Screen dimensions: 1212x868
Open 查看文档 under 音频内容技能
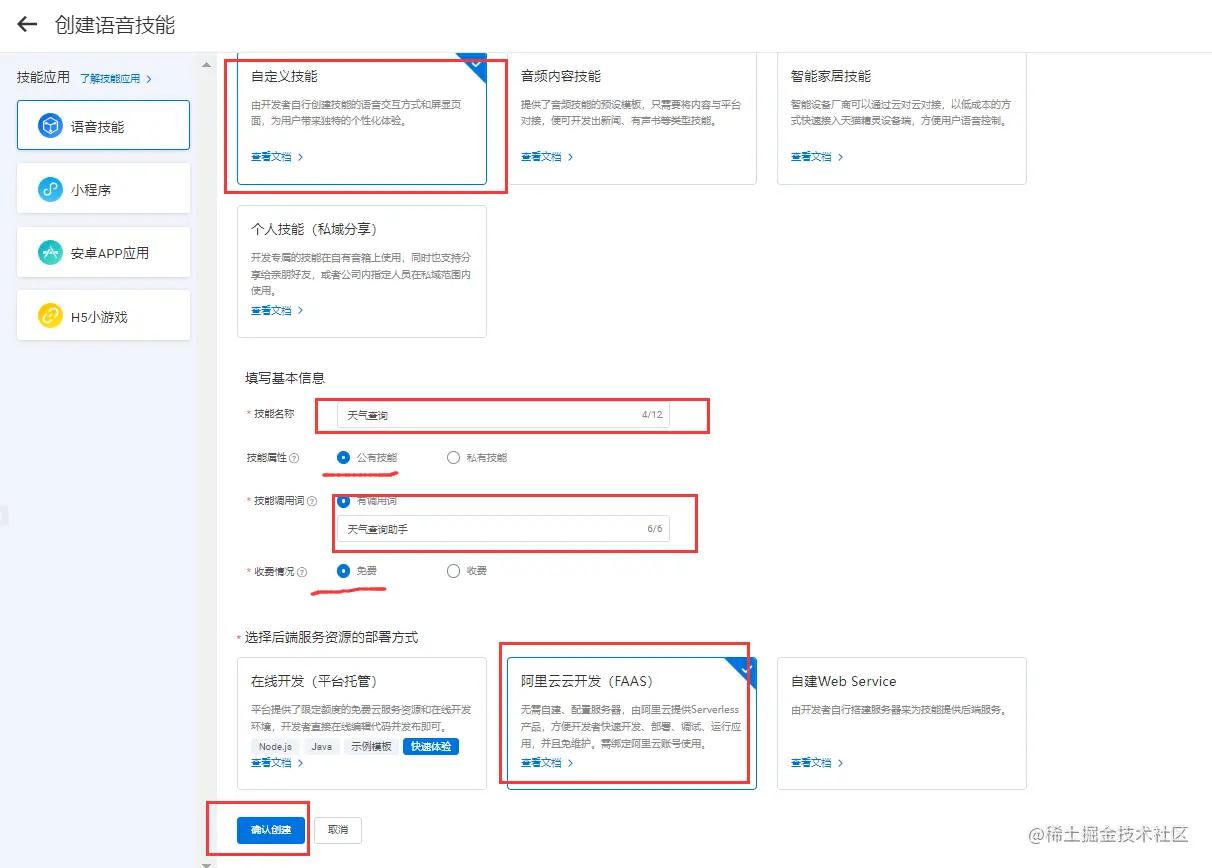[547, 157]
